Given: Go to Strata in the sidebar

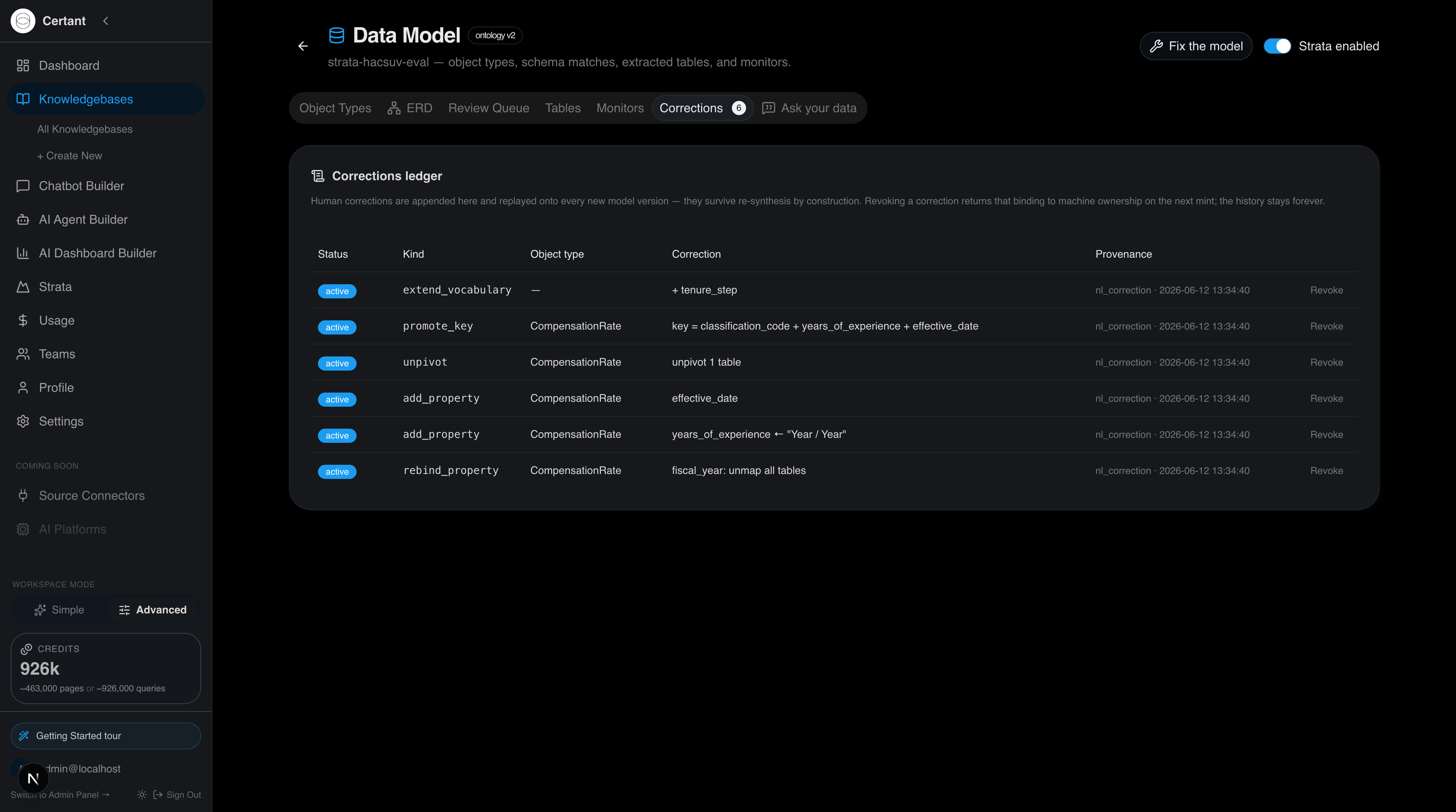Looking at the screenshot, I should 106,286.
